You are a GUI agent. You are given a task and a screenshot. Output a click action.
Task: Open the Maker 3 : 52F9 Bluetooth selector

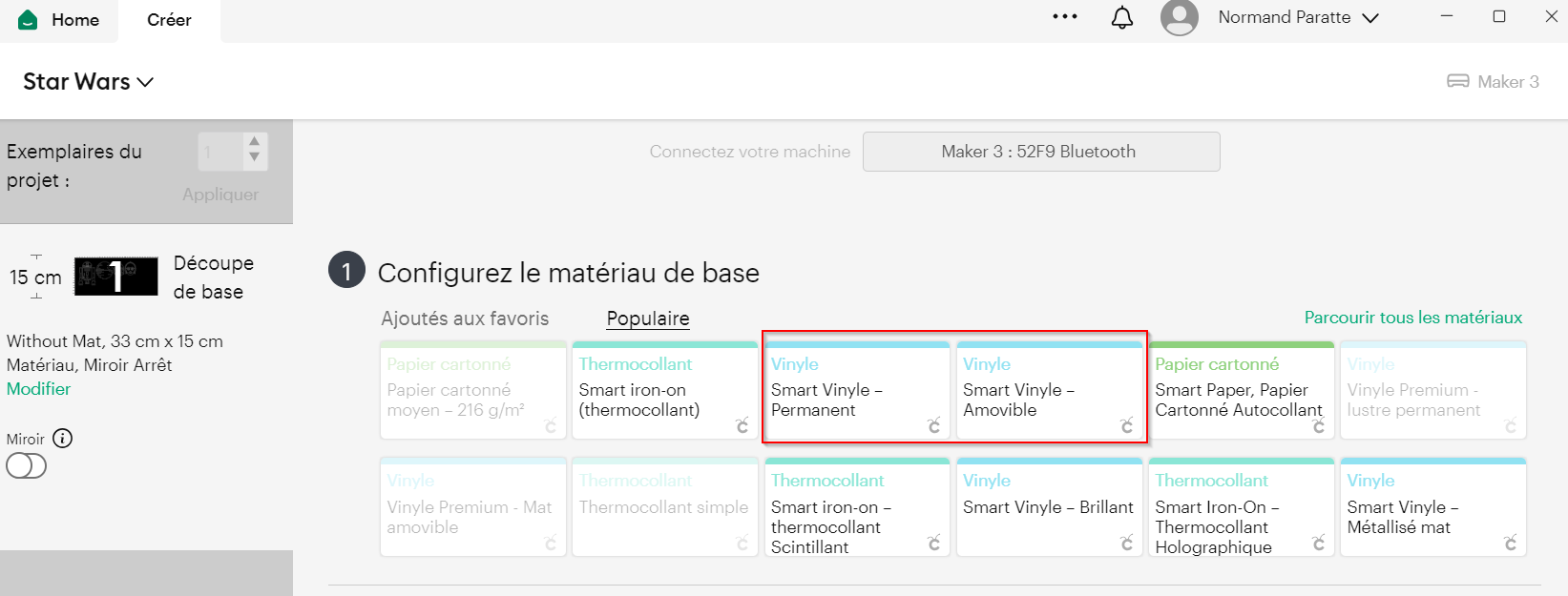pyautogui.click(x=1040, y=152)
